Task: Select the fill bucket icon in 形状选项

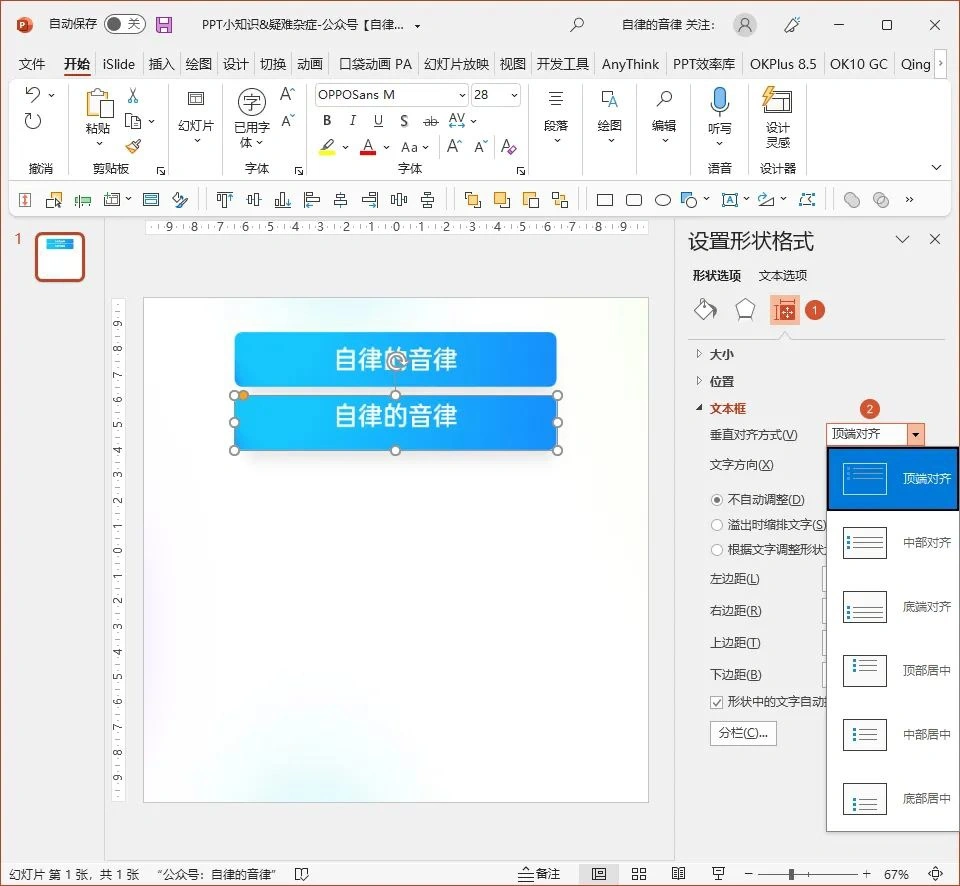Action: [x=705, y=310]
